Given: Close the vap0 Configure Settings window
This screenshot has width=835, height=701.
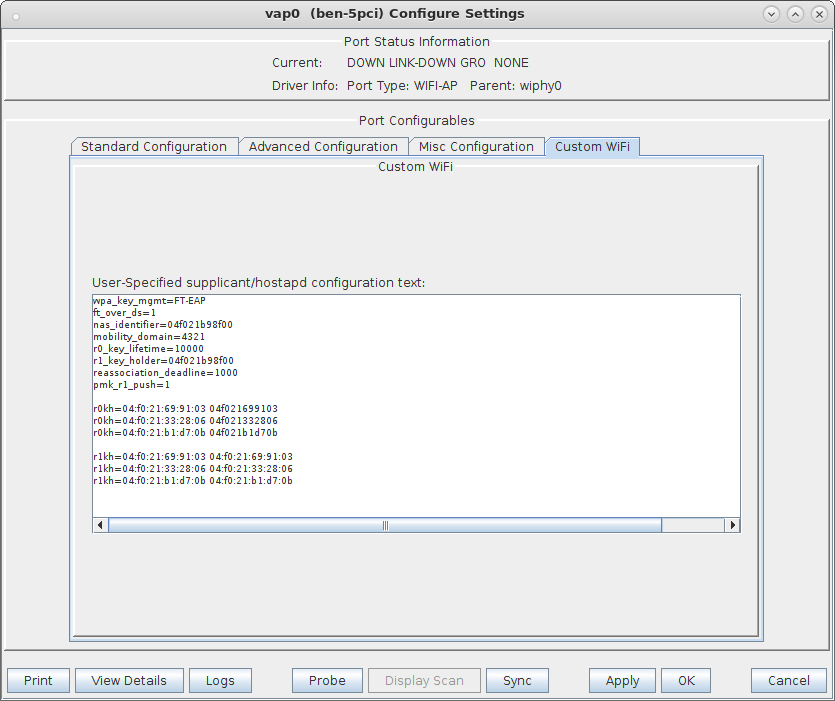Looking at the screenshot, I should click(x=818, y=14).
